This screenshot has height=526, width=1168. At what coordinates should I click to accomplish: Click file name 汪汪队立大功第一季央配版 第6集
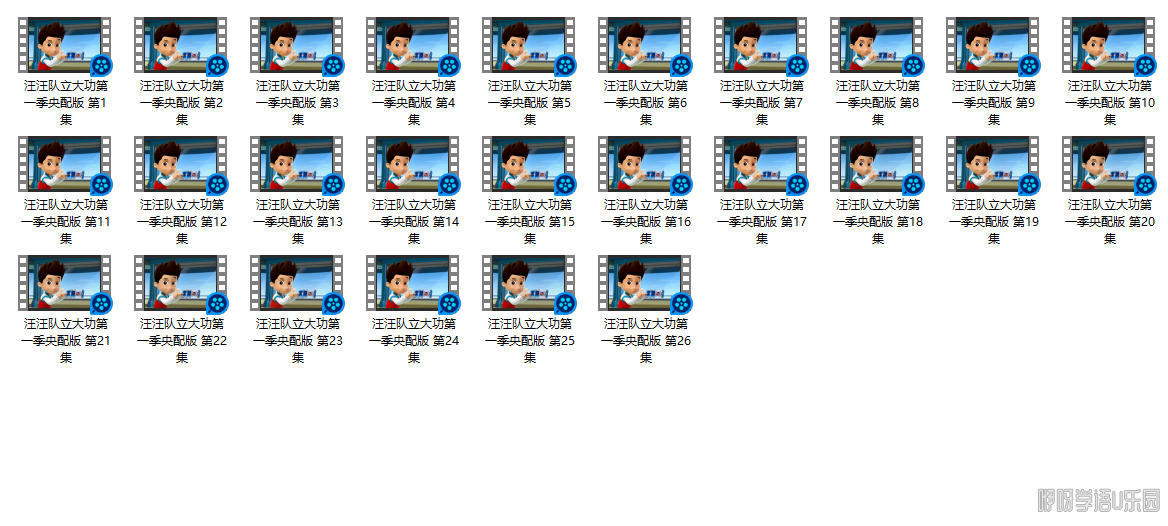[646, 103]
